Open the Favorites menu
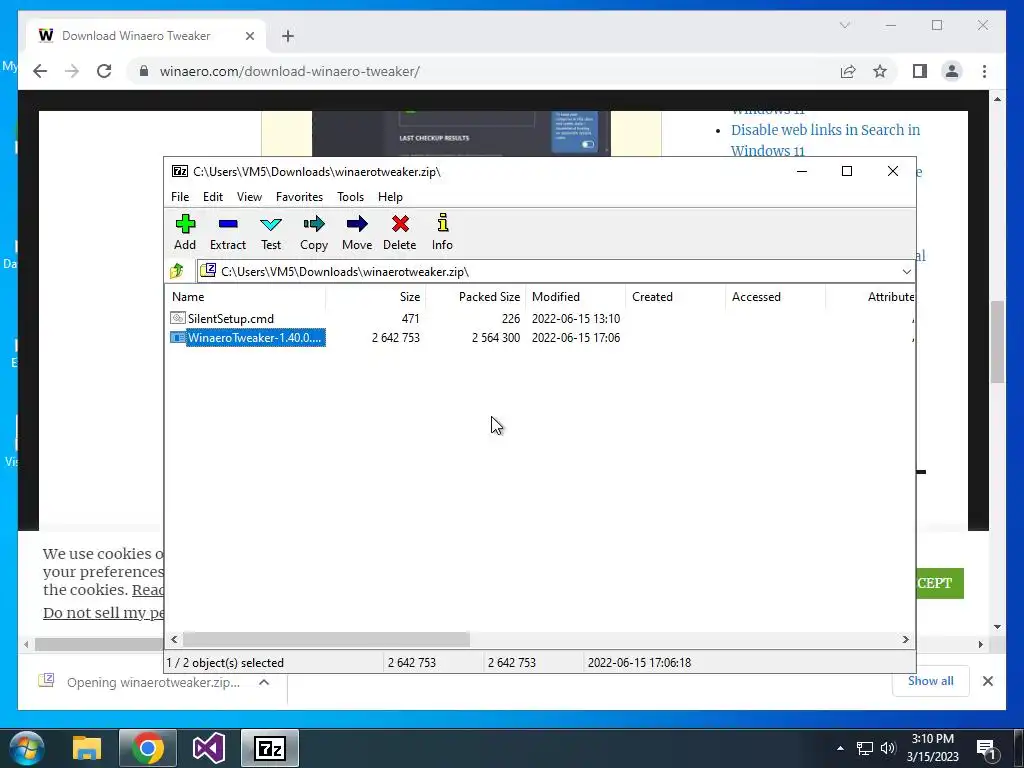The width and height of the screenshot is (1024, 768). (299, 197)
